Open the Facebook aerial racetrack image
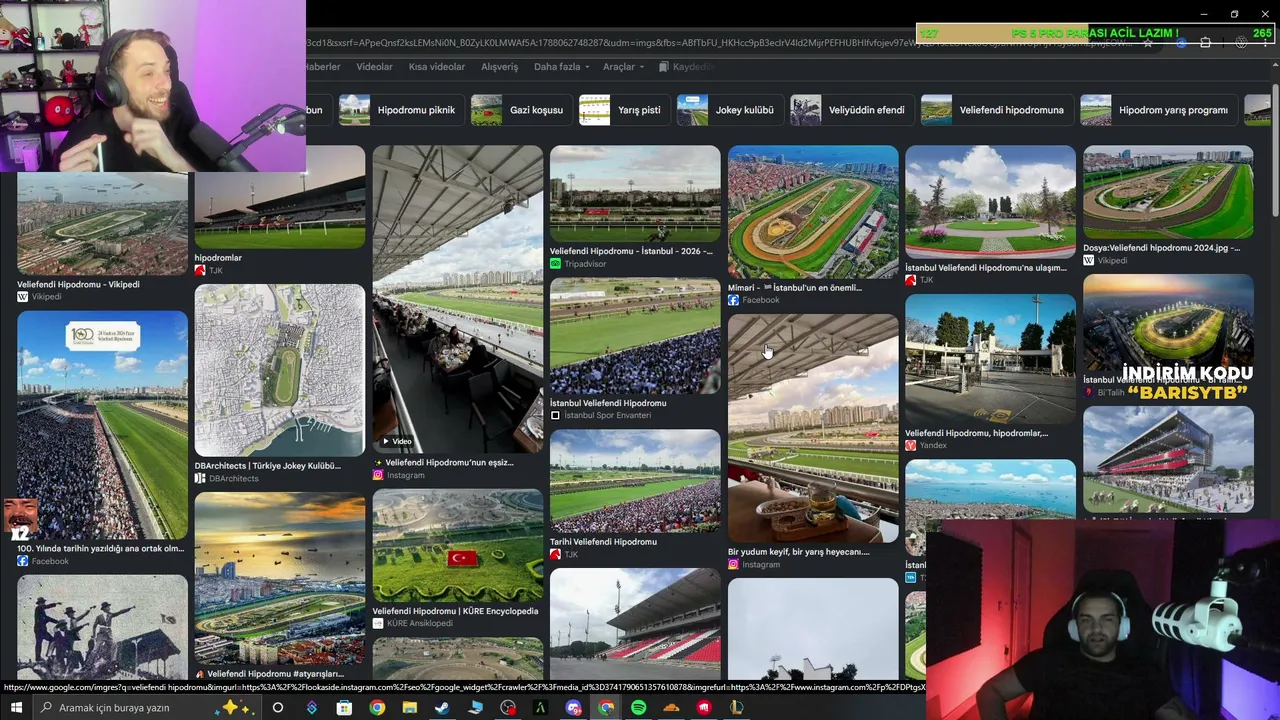This screenshot has height=720, width=1280. [813, 212]
